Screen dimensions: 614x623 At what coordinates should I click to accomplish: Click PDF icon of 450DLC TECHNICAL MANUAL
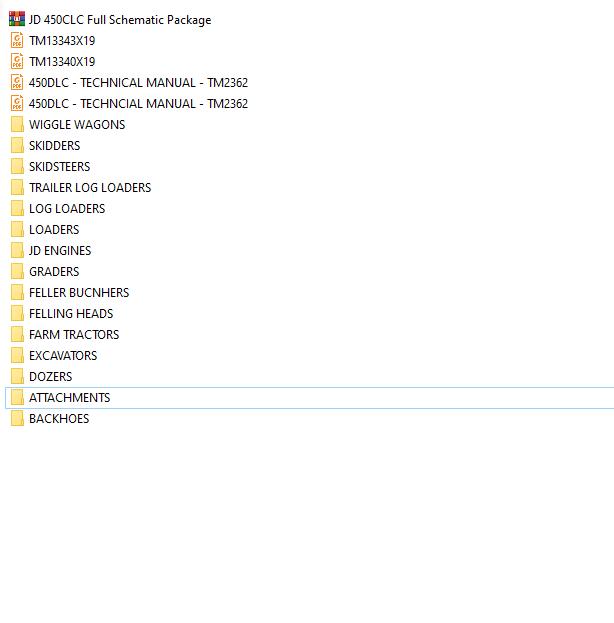[x=17, y=82]
